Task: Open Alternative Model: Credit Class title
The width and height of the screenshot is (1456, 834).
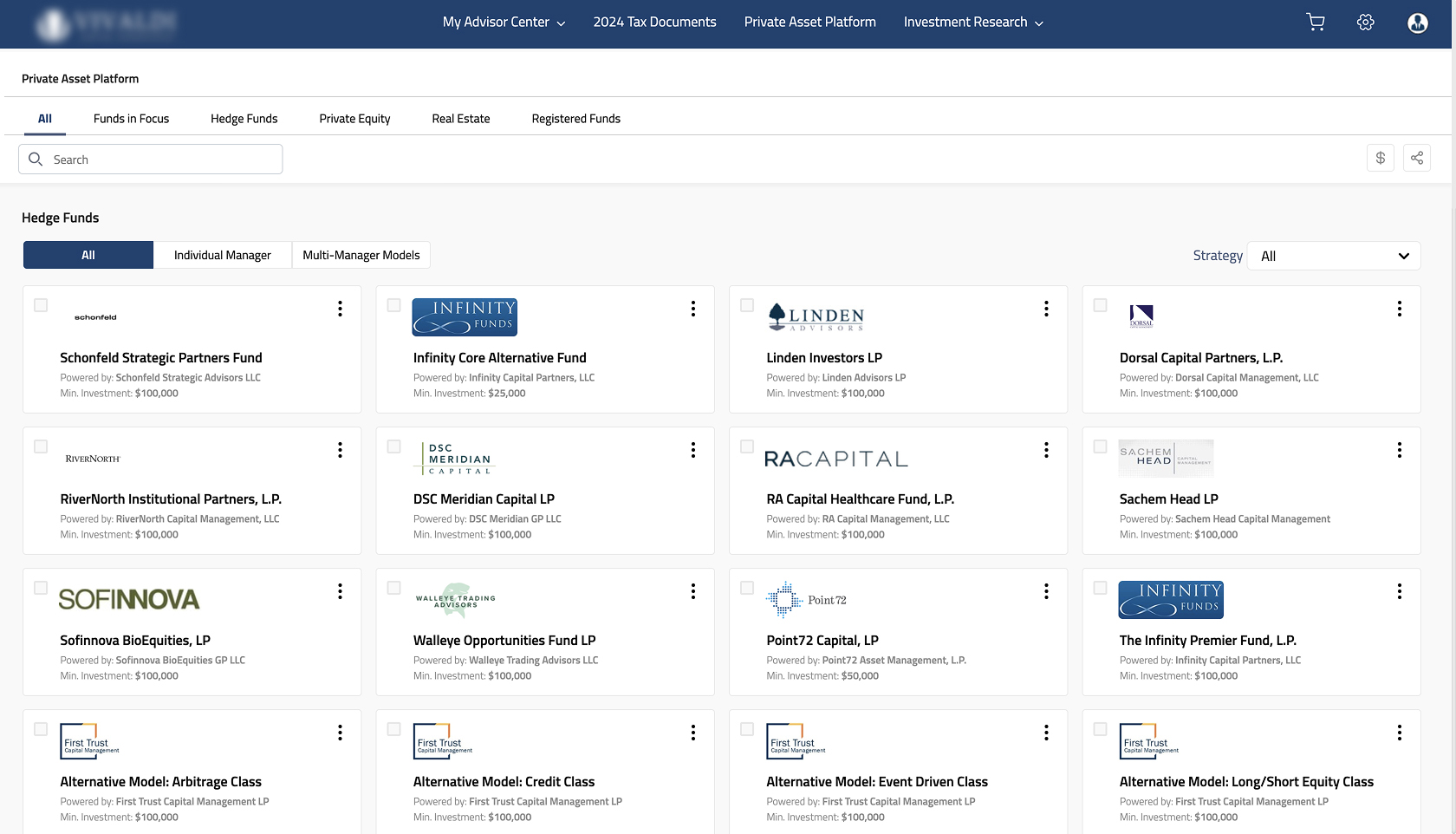Action: (x=504, y=782)
